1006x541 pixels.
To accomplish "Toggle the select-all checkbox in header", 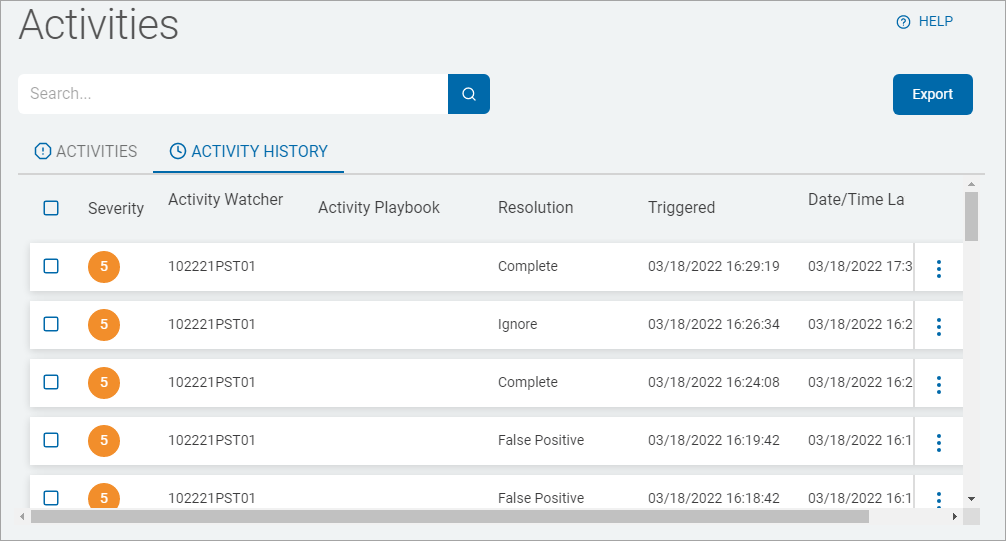I will click(x=51, y=208).
